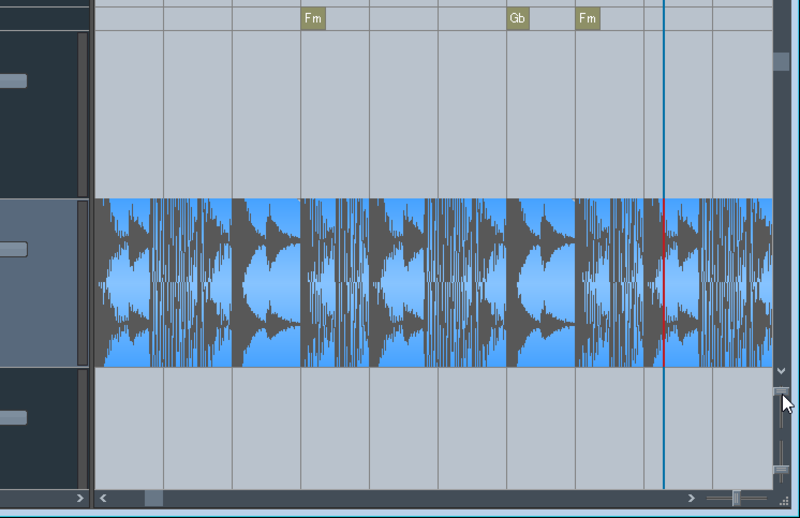Click the horizontal scrollbar thumb
Image resolution: width=800 pixels, height=518 pixels.
pos(154,498)
